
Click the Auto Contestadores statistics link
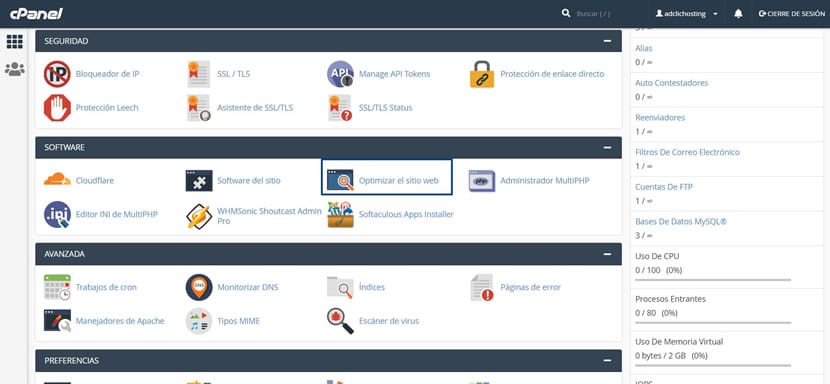pyautogui.click(x=672, y=83)
